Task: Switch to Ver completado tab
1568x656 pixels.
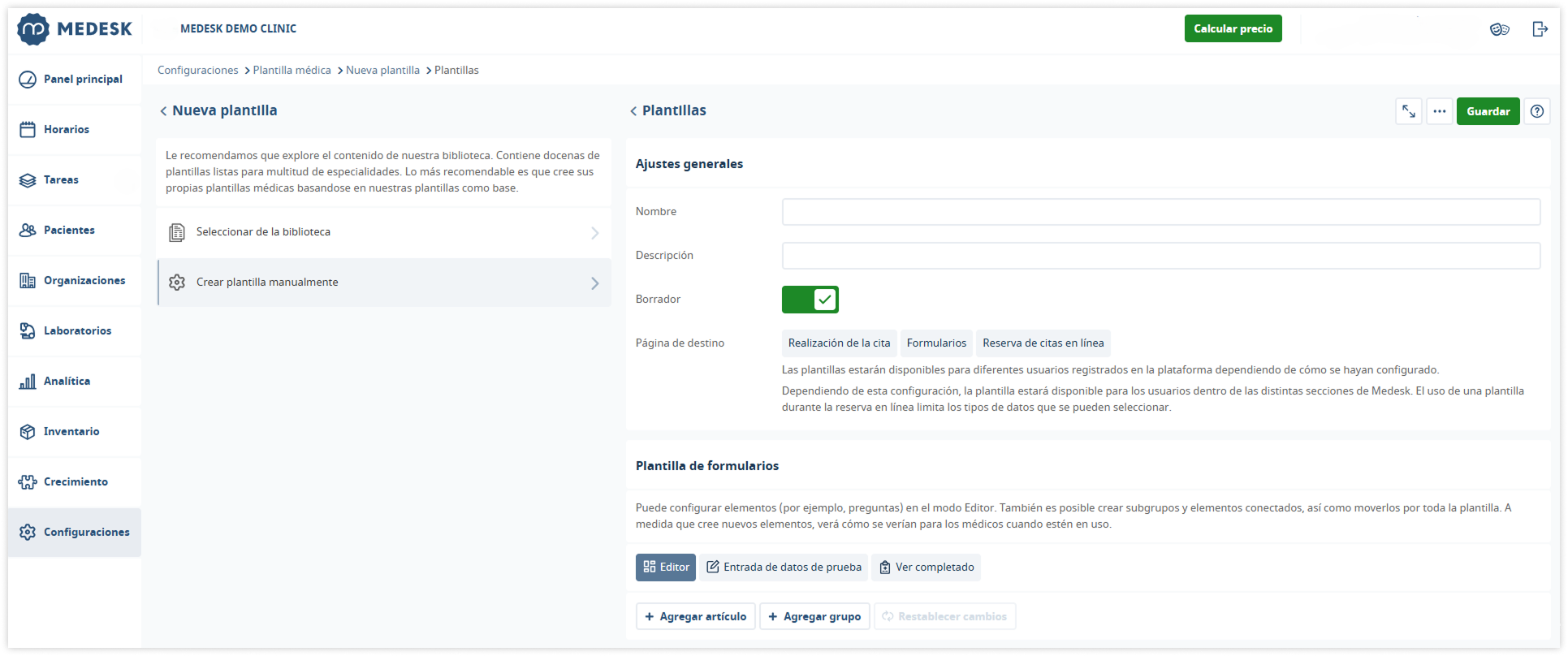Action: (x=926, y=568)
